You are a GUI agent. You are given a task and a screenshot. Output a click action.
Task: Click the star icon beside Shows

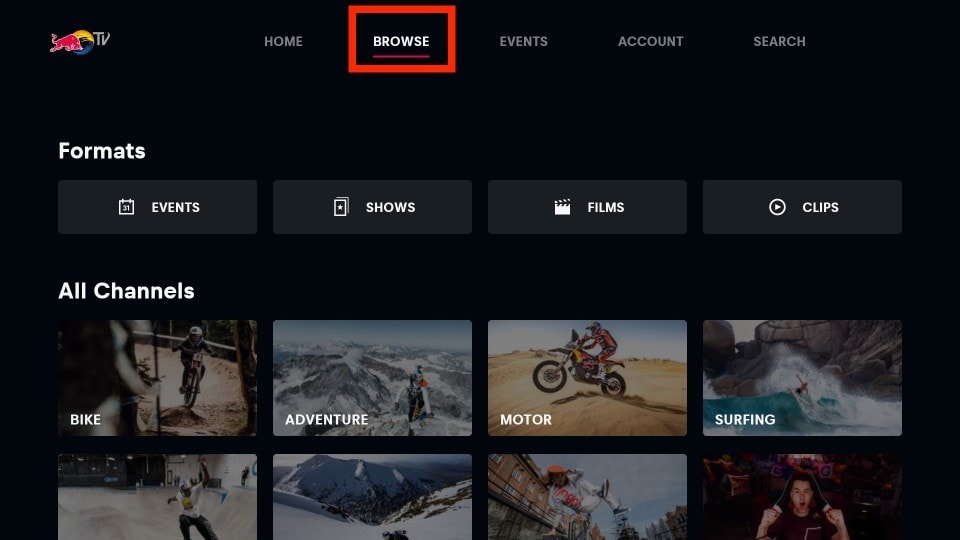point(341,207)
